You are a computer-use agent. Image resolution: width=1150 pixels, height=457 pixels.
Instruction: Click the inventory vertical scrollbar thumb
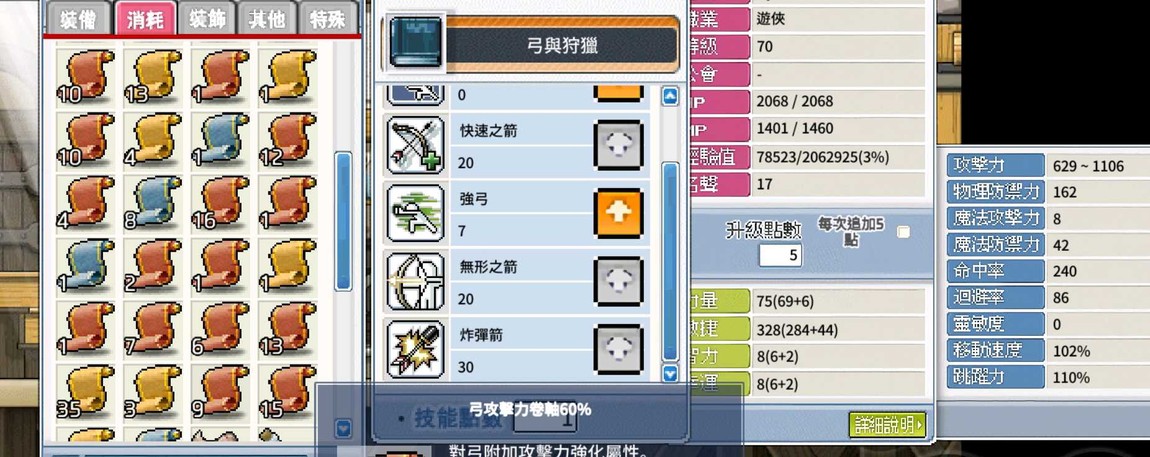(343, 221)
